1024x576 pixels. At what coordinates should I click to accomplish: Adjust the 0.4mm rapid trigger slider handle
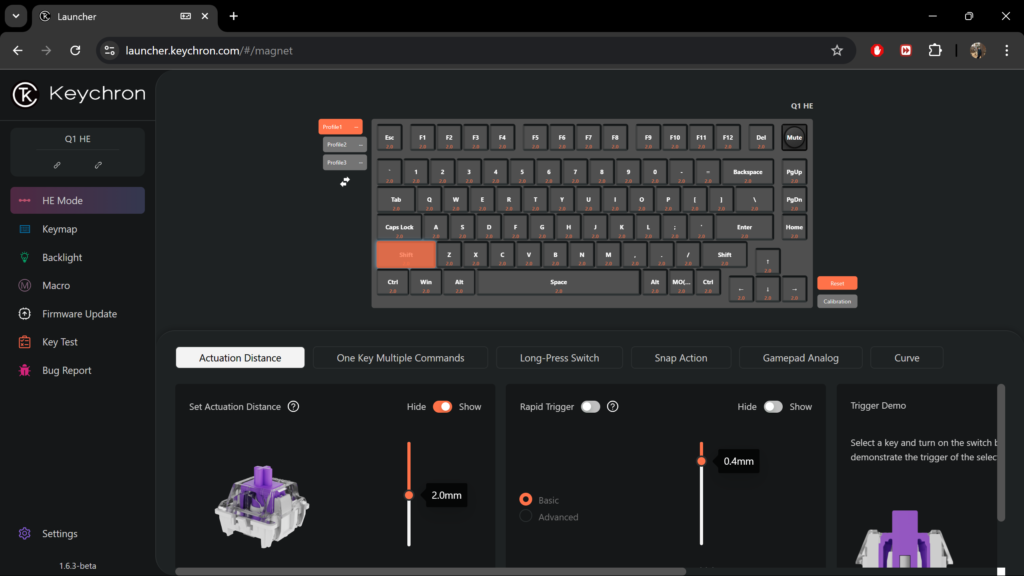pyautogui.click(x=701, y=461)
